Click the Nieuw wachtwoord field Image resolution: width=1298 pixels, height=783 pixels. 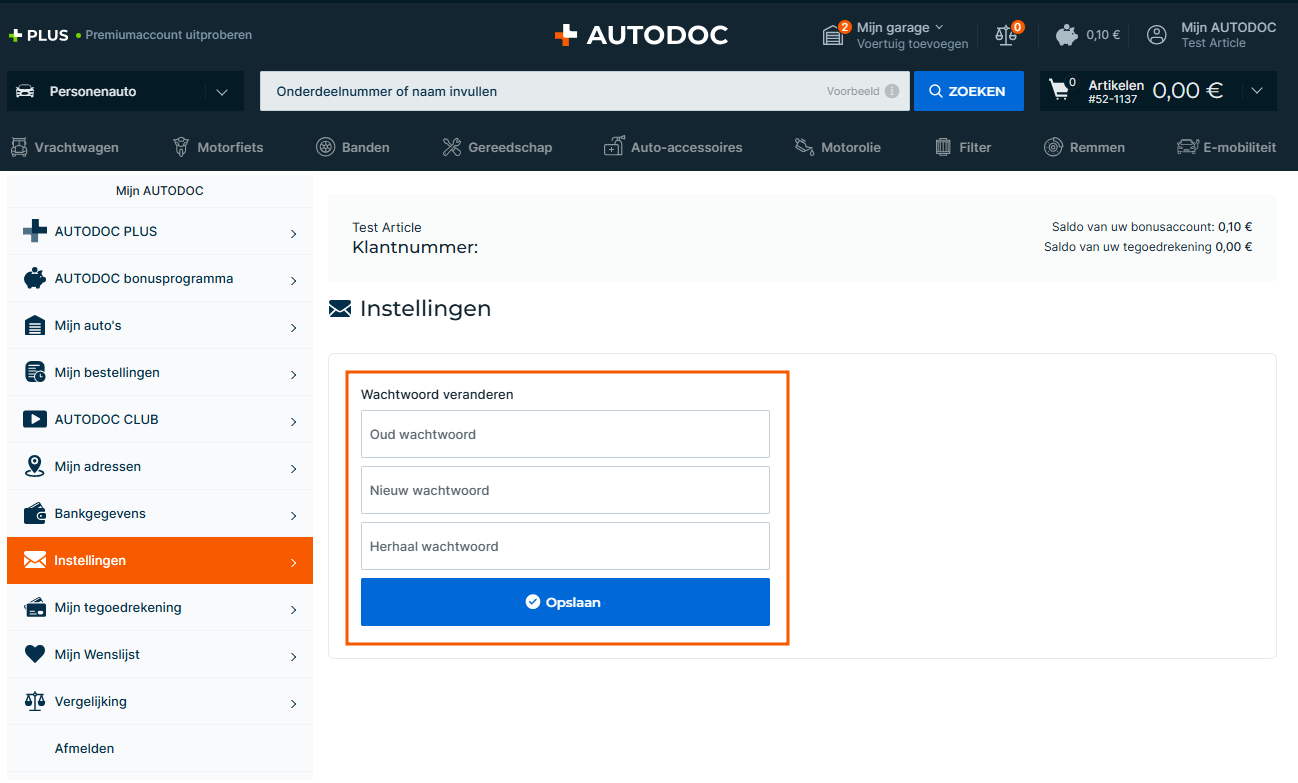565,490
